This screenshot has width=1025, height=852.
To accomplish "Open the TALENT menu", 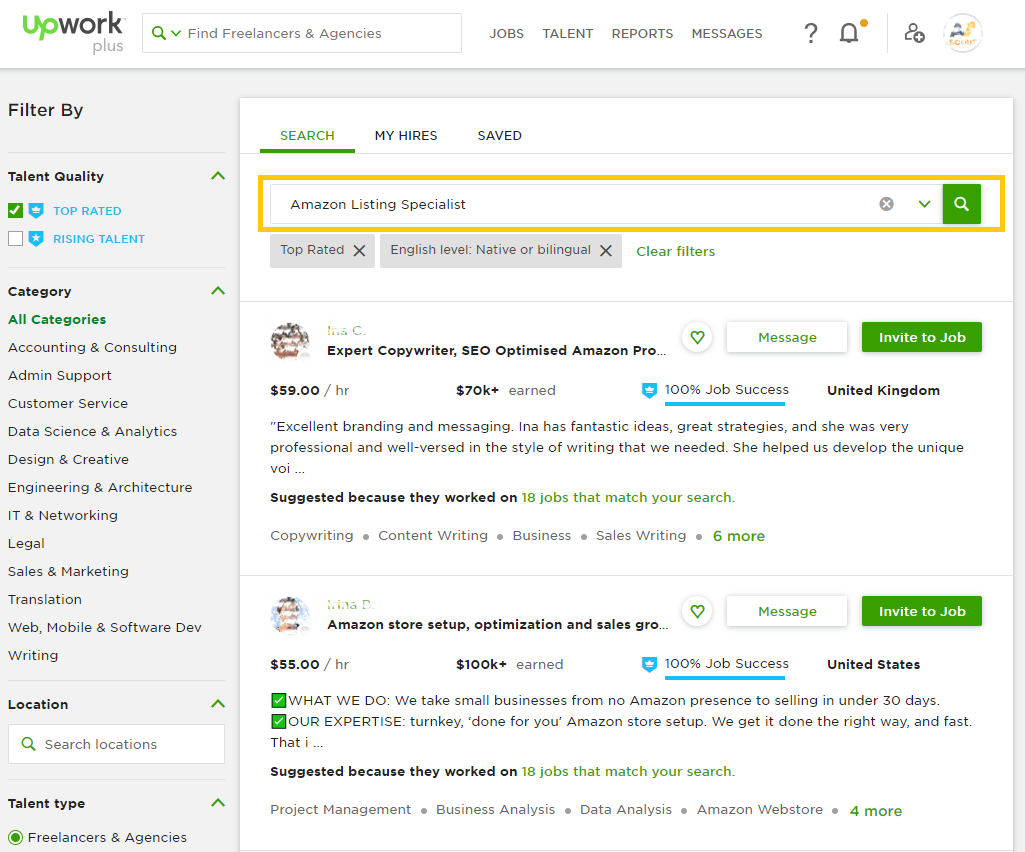I will point(567,33).
